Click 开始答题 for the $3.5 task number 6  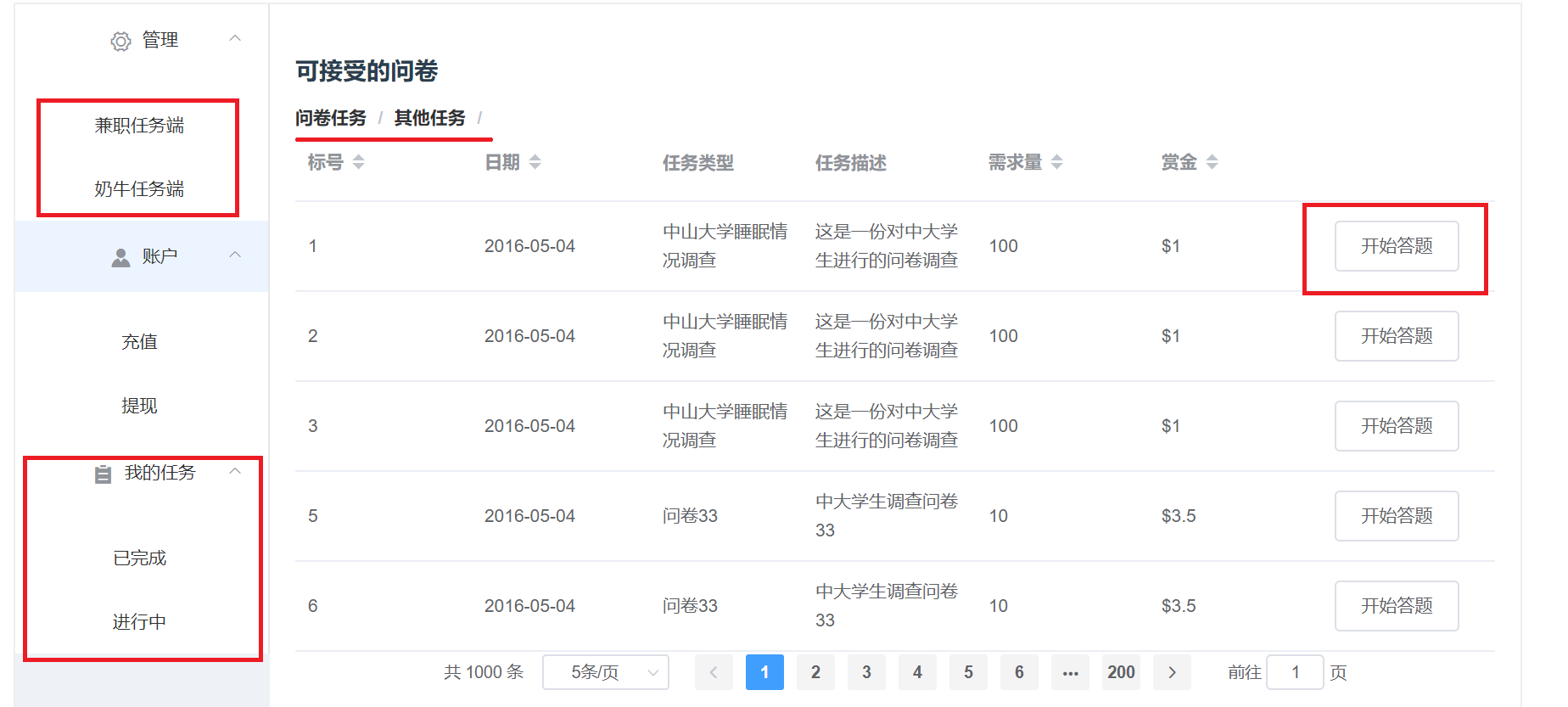tap(1396, 606)
